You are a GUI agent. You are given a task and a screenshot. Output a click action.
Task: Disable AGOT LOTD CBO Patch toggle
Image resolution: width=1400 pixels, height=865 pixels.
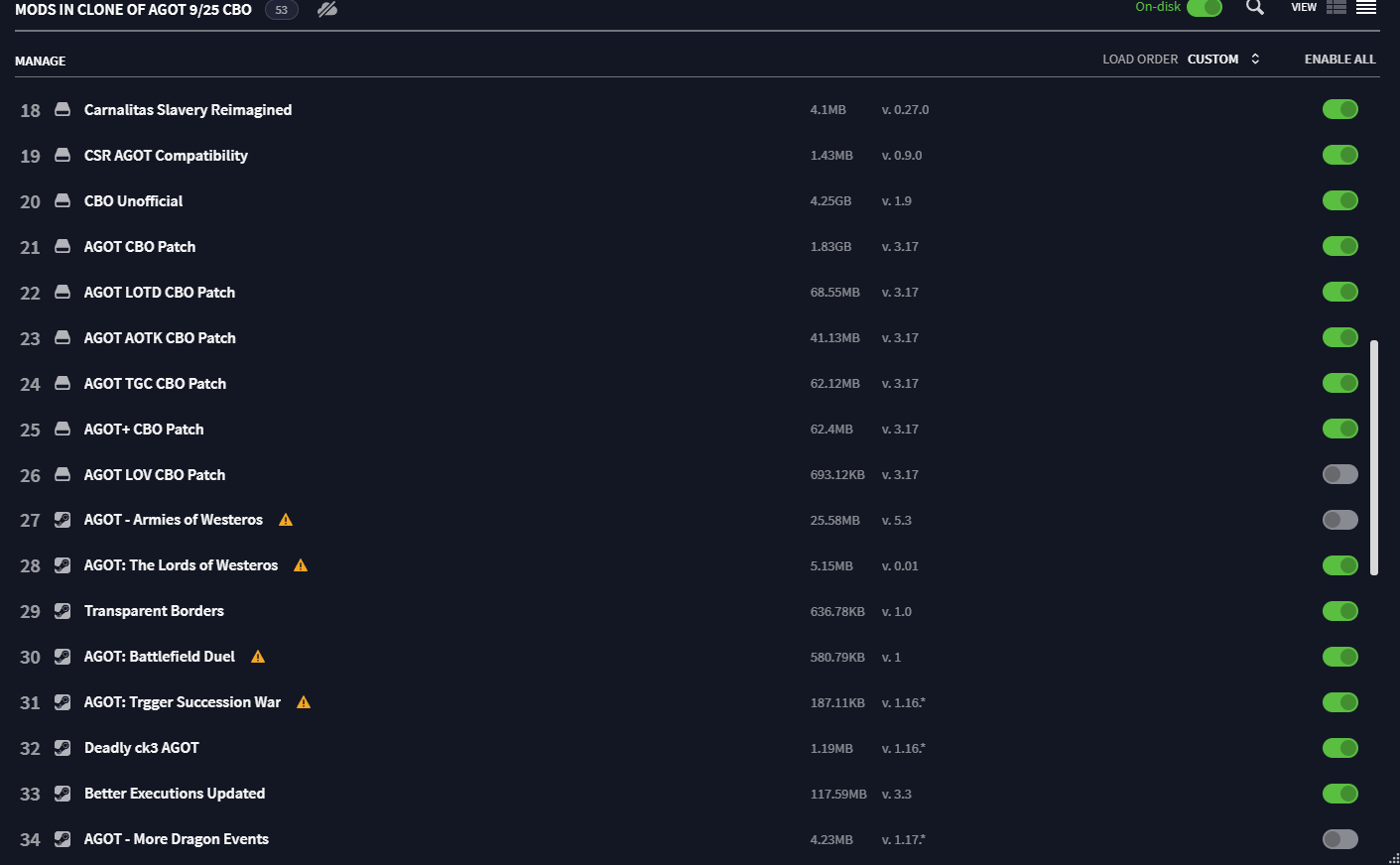tap(1340, 292)
